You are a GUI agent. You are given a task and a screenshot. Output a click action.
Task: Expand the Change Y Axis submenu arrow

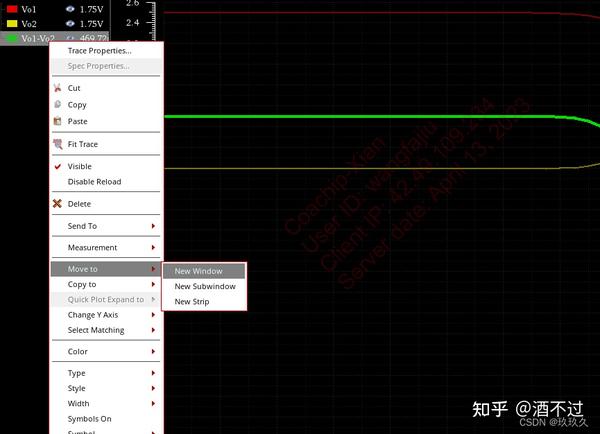click(153, 315)
